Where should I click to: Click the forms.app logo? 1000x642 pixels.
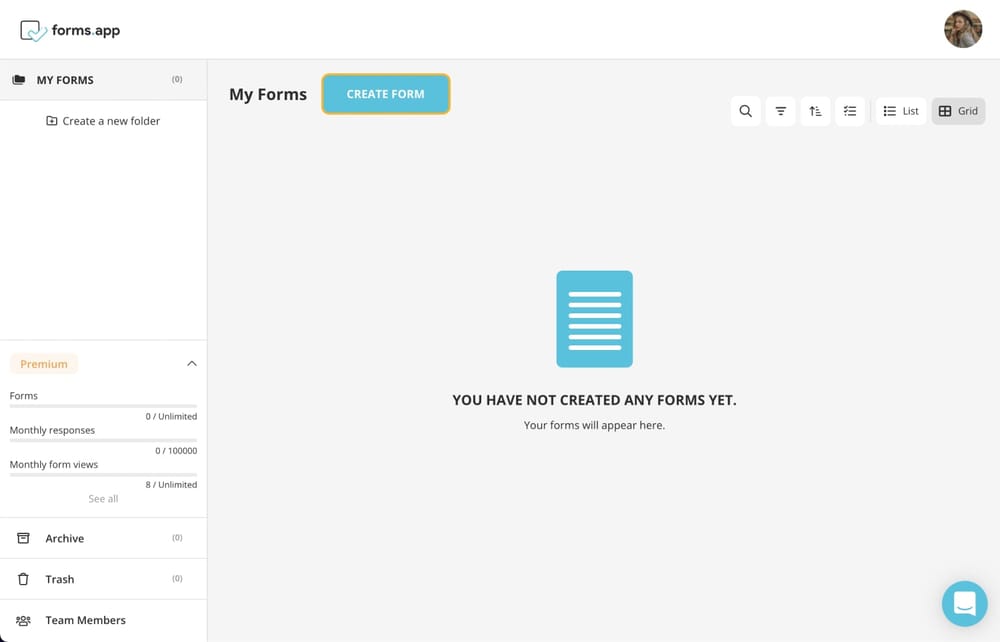pos(70,30)
